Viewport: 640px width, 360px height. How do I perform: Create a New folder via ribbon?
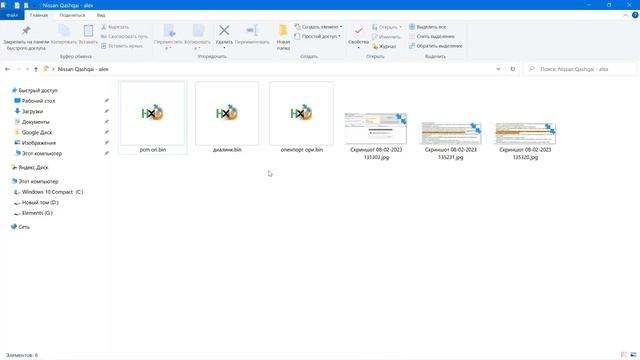(283, 37)
